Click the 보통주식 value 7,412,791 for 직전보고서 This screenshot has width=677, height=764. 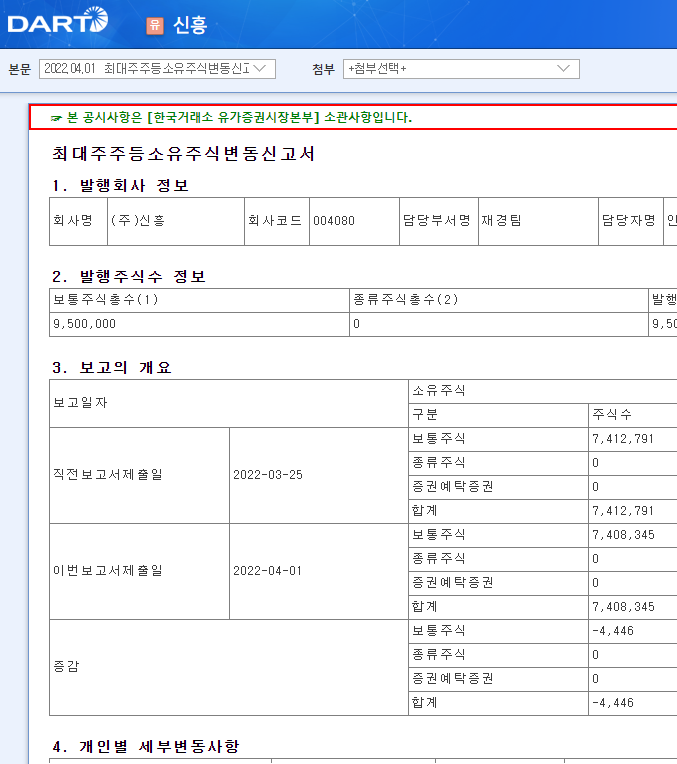click(x=622, y=439)
